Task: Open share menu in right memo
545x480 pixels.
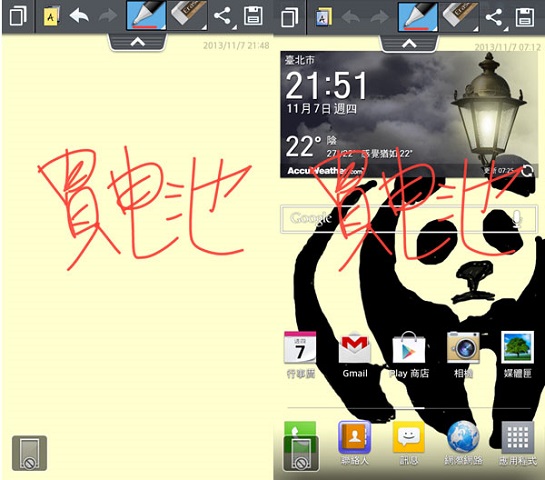Action: click(x=495, y=17)
